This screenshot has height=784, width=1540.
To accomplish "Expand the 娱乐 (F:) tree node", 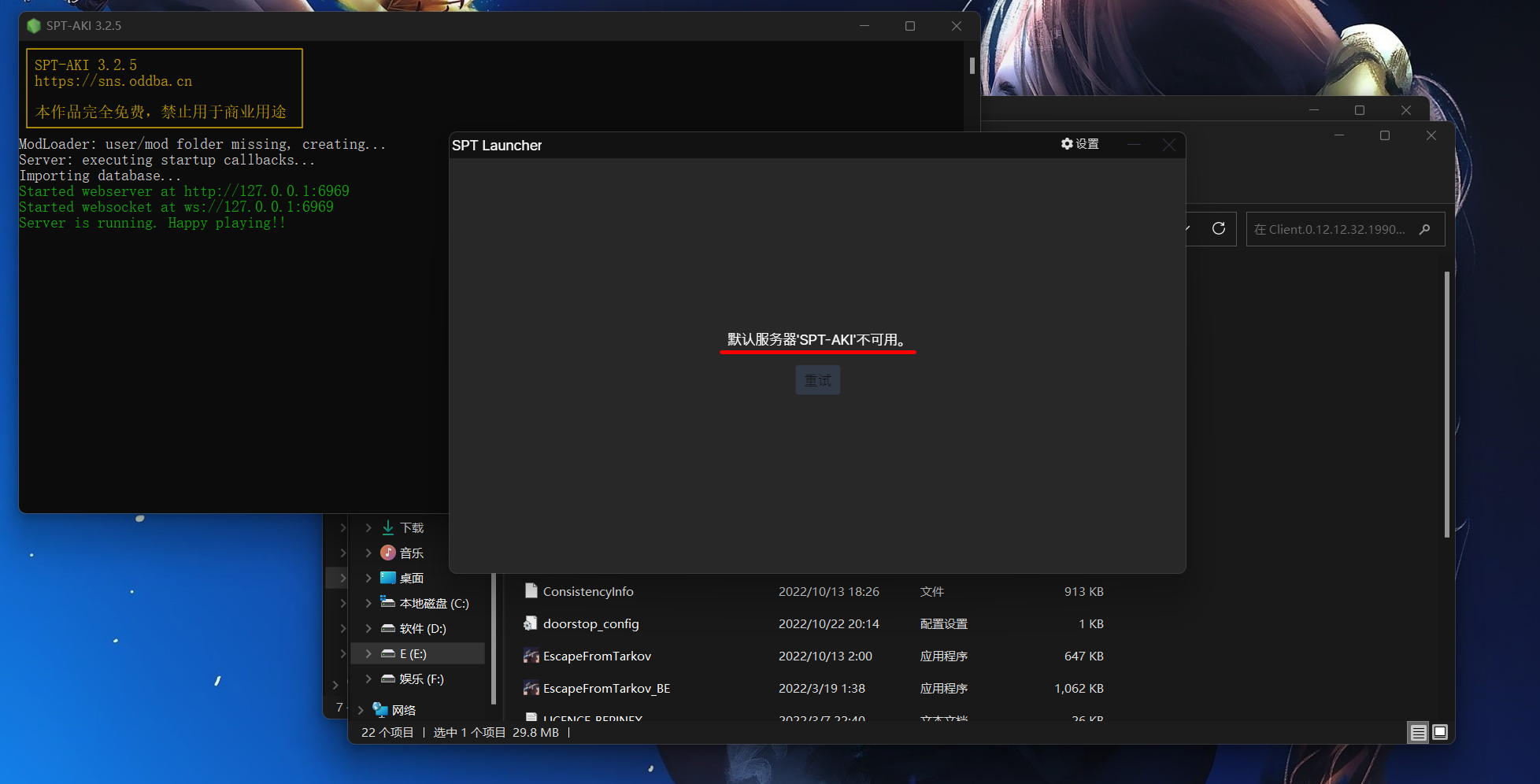I will click(x=368, y=679).
